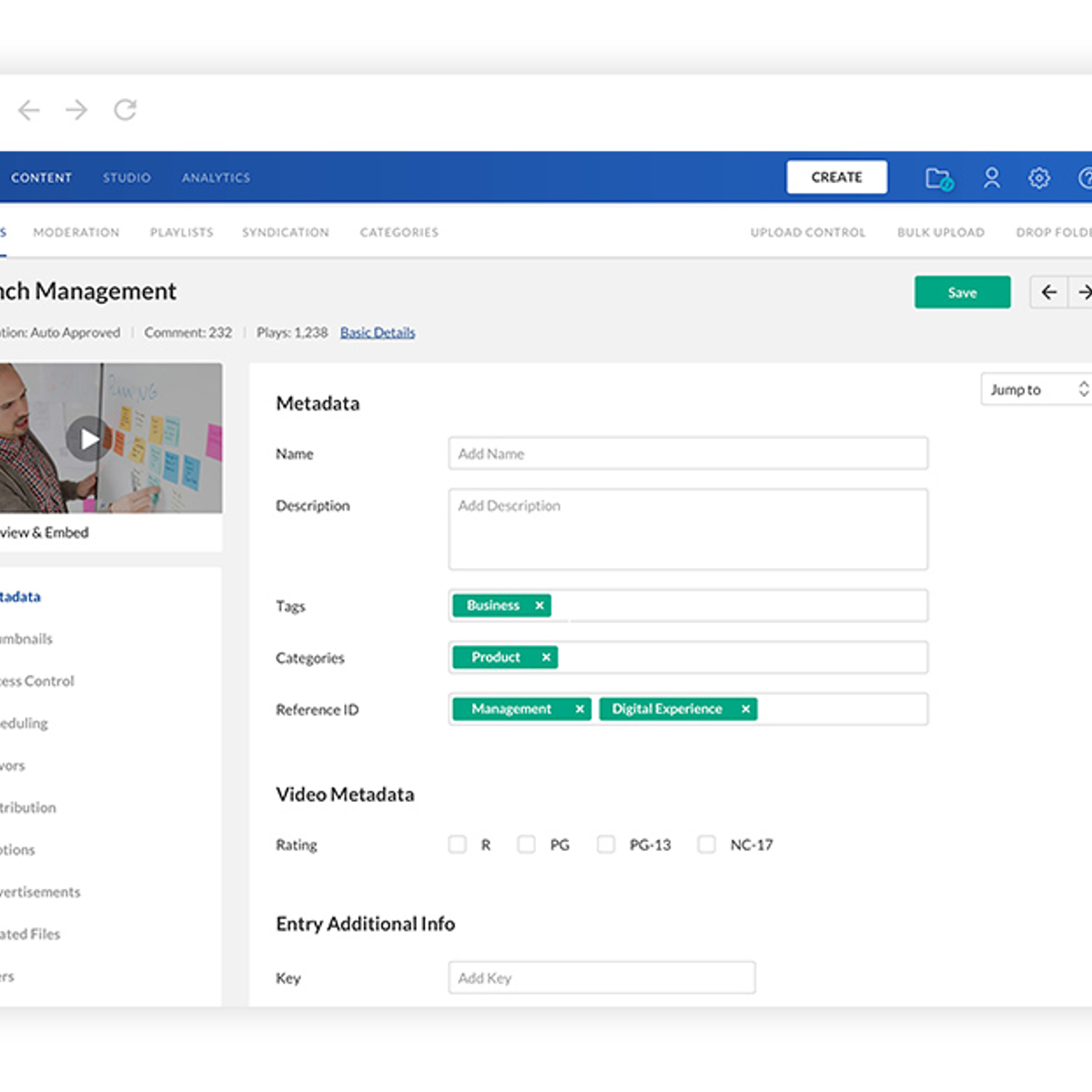Open the Studio menu item
Screen dimensions: 1092x1092
126,177
